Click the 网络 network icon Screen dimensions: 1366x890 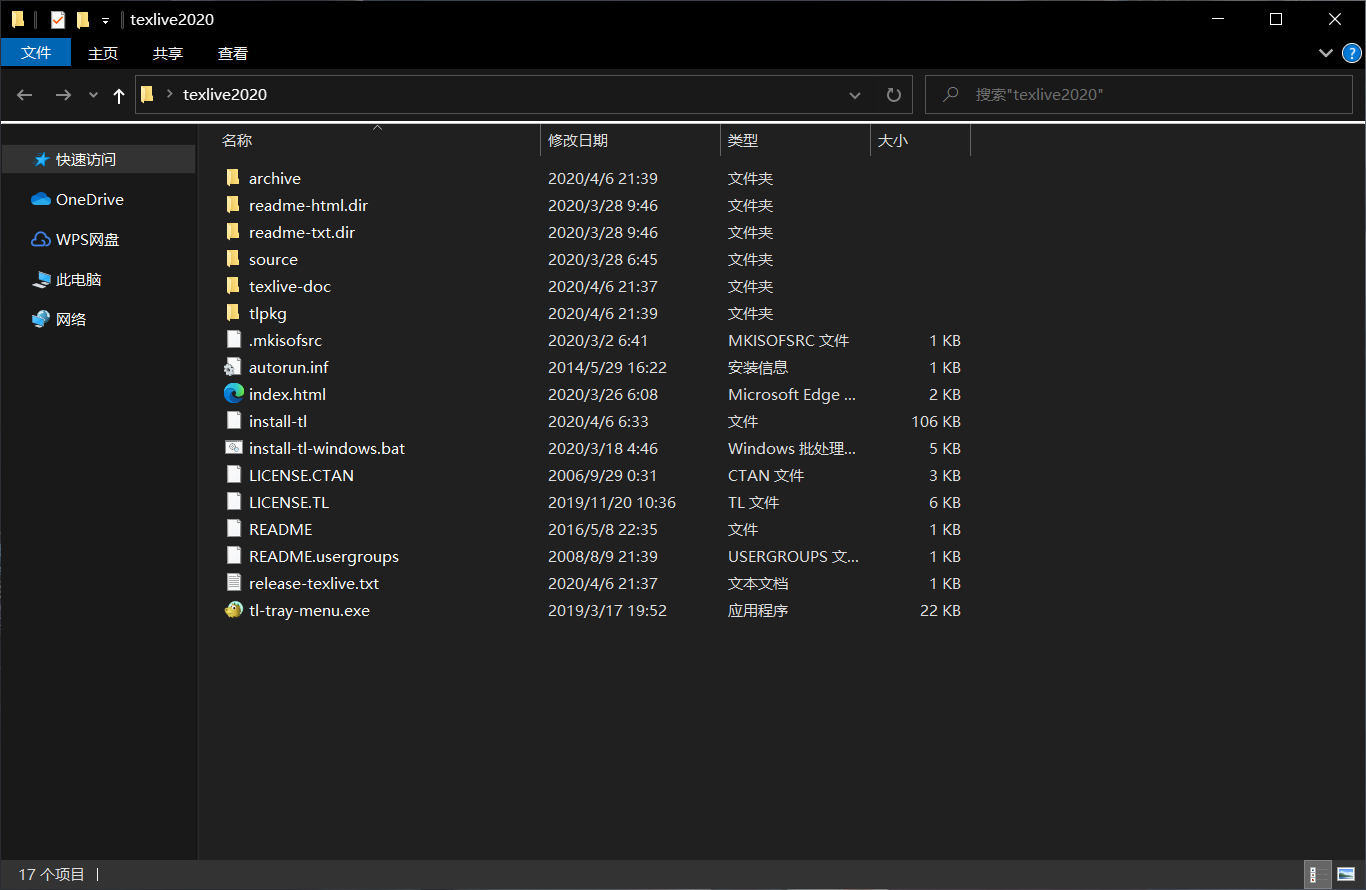click(x=41, y=319)
